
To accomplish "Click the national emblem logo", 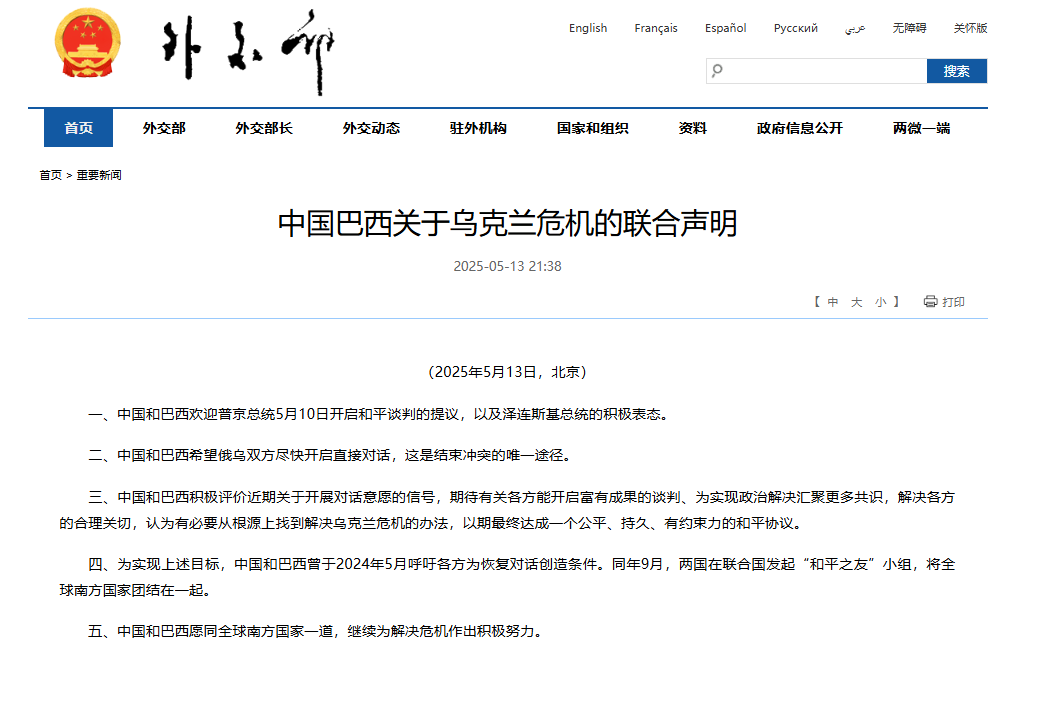I will pos(86,45).
